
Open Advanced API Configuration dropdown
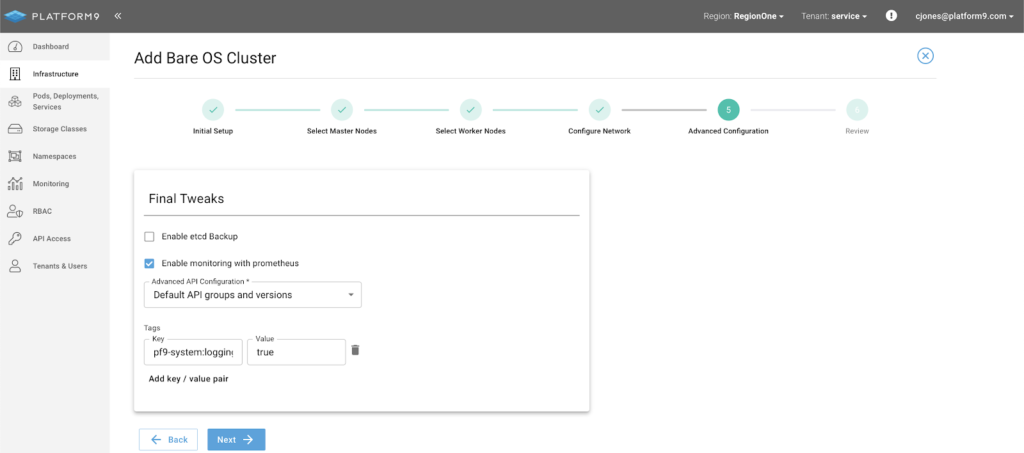click(x=255, y=295)
